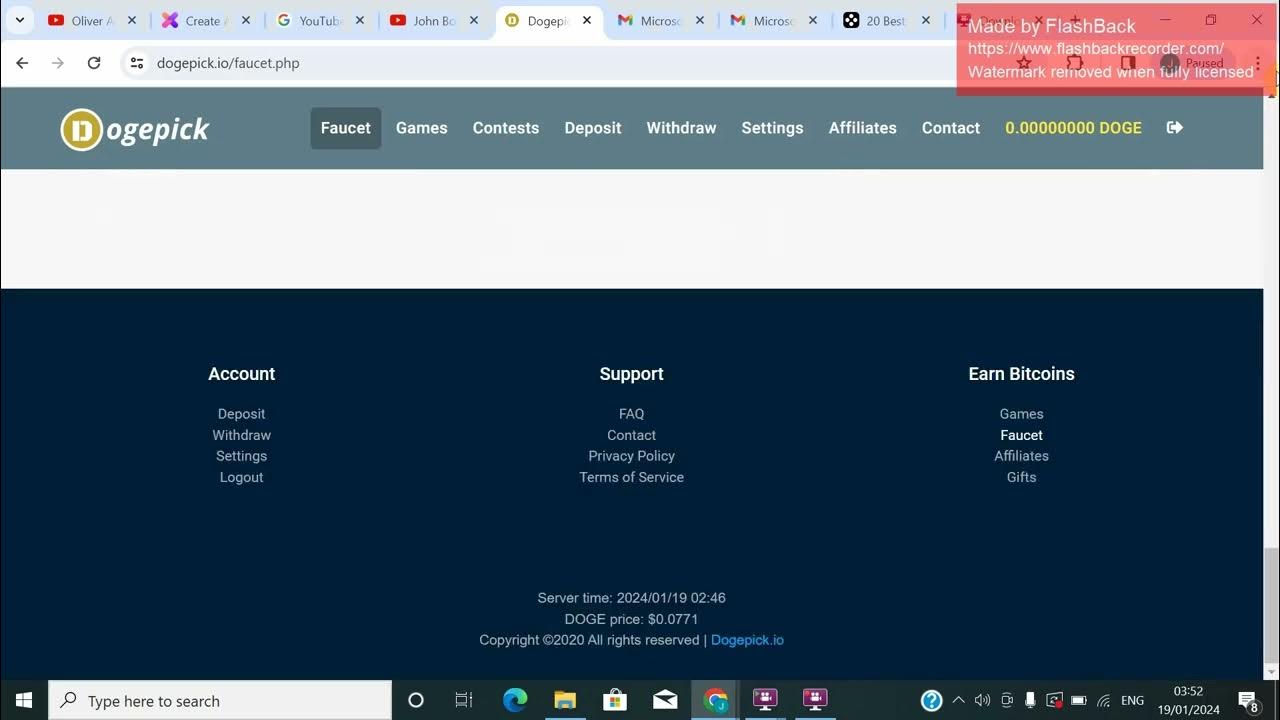Show hidden system tray icons
The height and width of the screenshot is (720, 1280).
(958, 700)
